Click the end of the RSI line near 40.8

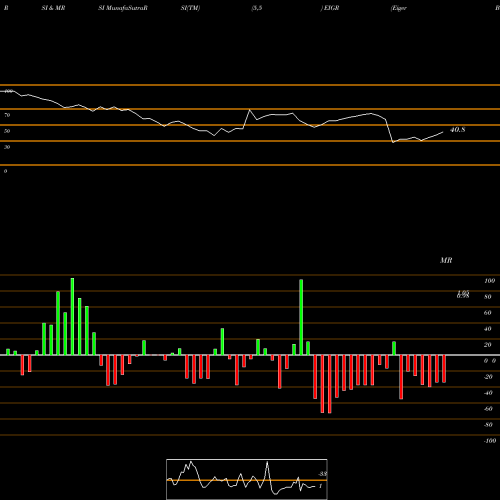point(443,132)
